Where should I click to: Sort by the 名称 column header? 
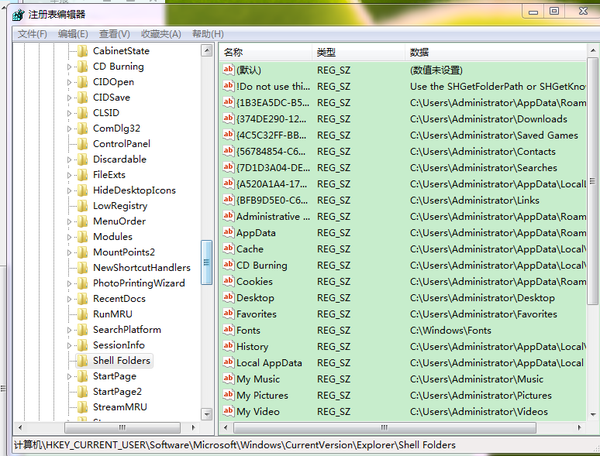267,52
